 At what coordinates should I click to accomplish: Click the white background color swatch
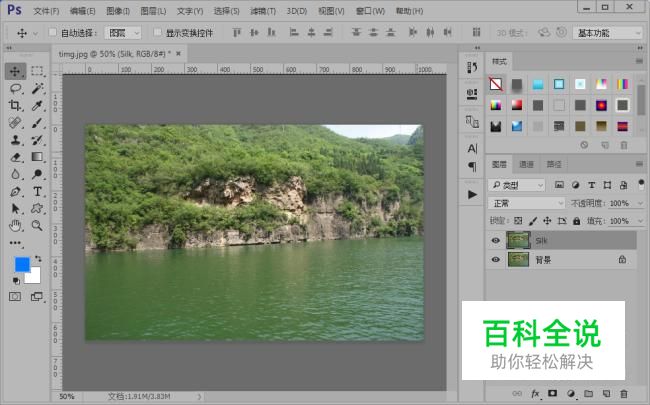pyautogui.click(x=34, y=277)
